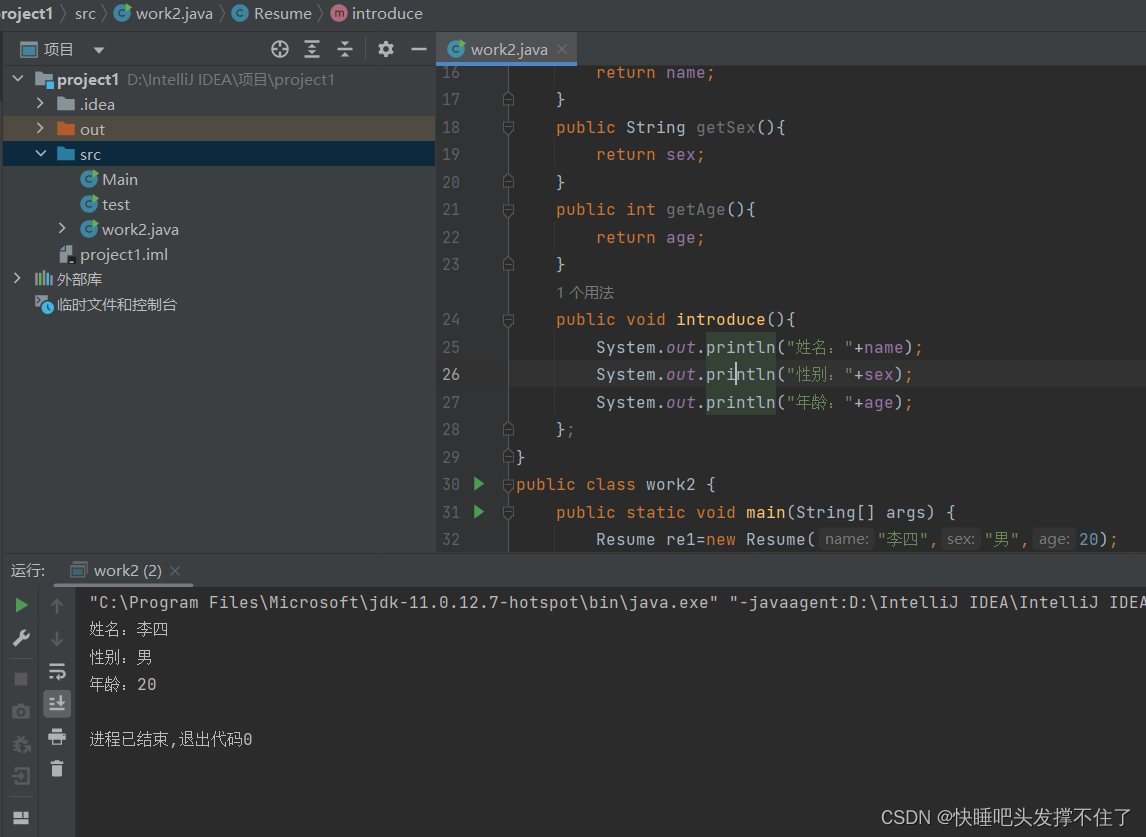Run class work2 via gutter arrow line 30
1146x837 pixels.
pos(479,483)
